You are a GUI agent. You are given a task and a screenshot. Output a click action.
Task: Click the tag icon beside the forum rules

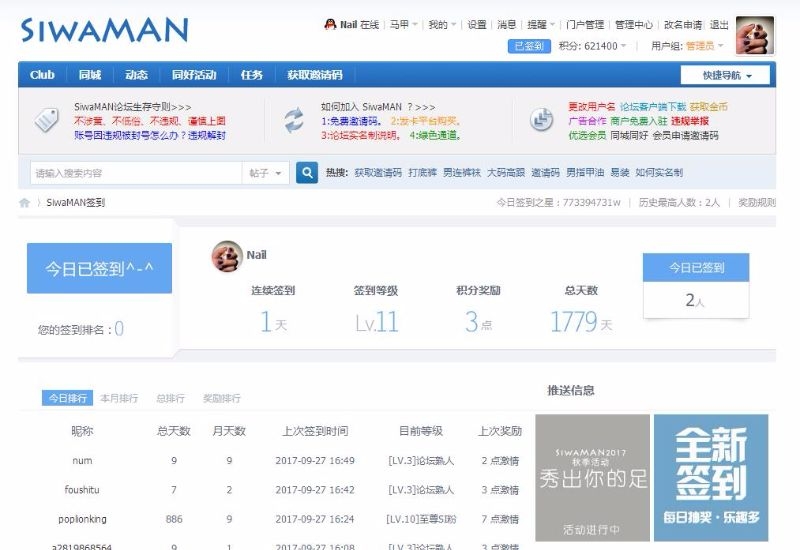click(x=46, y=120)
